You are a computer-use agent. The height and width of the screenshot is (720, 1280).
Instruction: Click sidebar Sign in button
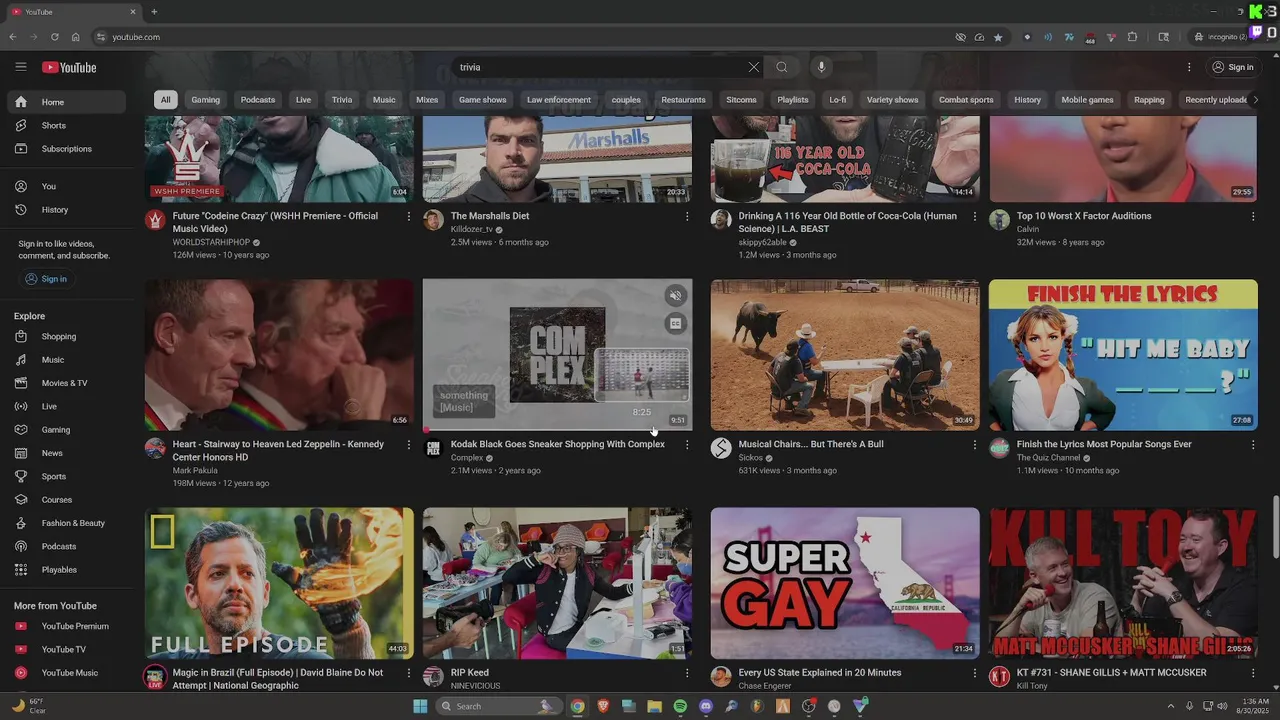click(x=46, y=279)
